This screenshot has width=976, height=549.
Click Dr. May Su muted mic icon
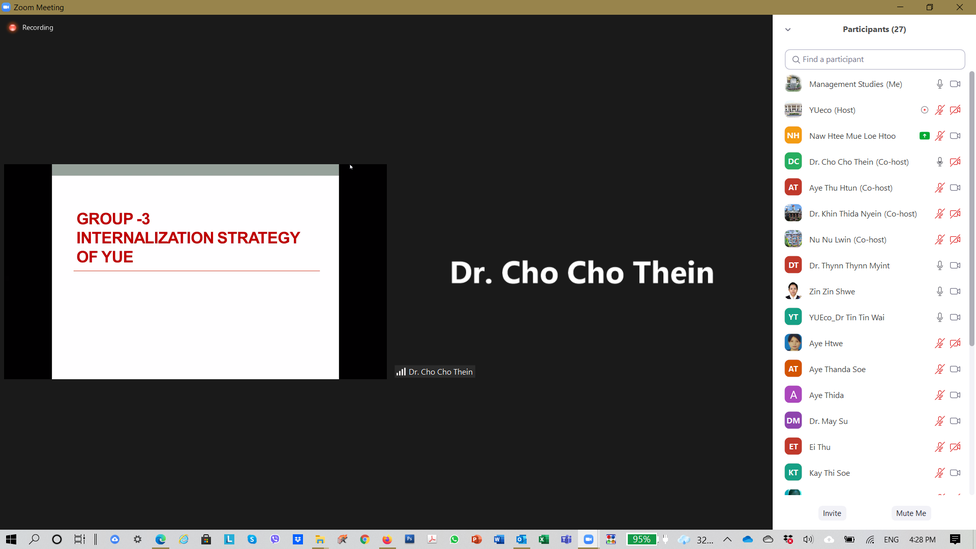pos(940,421)
